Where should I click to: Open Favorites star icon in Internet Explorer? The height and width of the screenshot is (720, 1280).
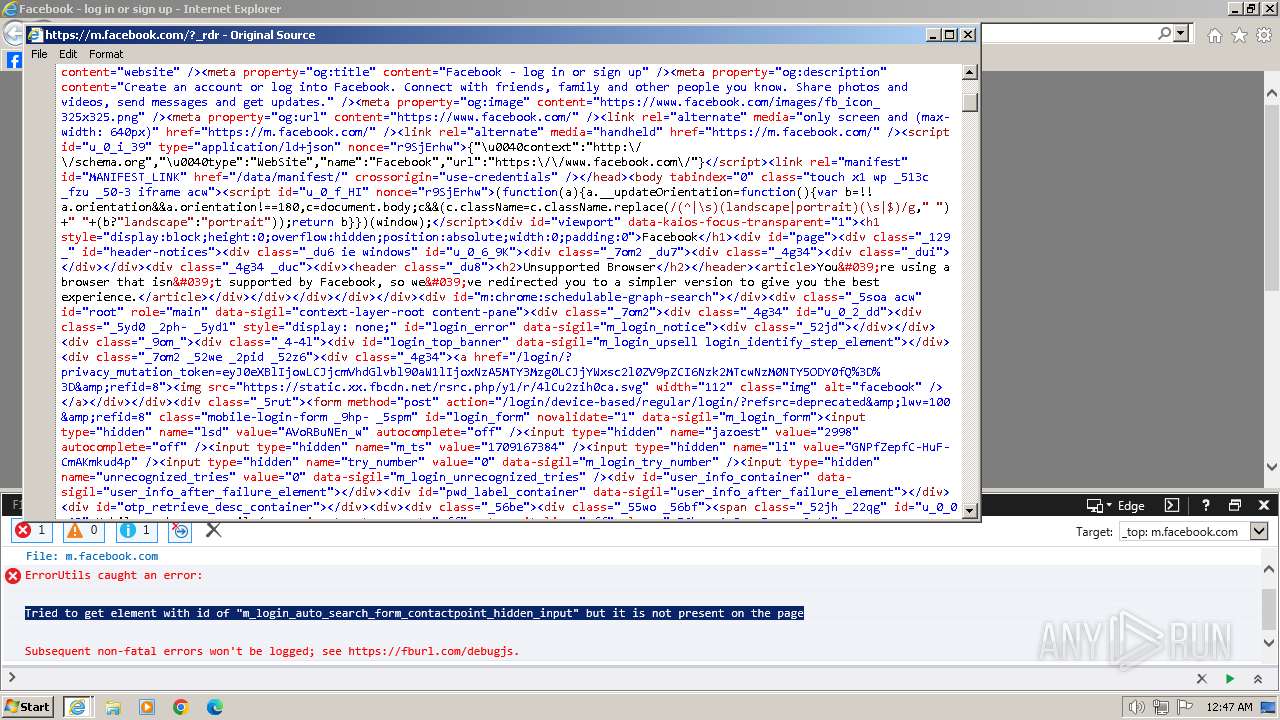pyautogui.click(x=1239, y=35)
